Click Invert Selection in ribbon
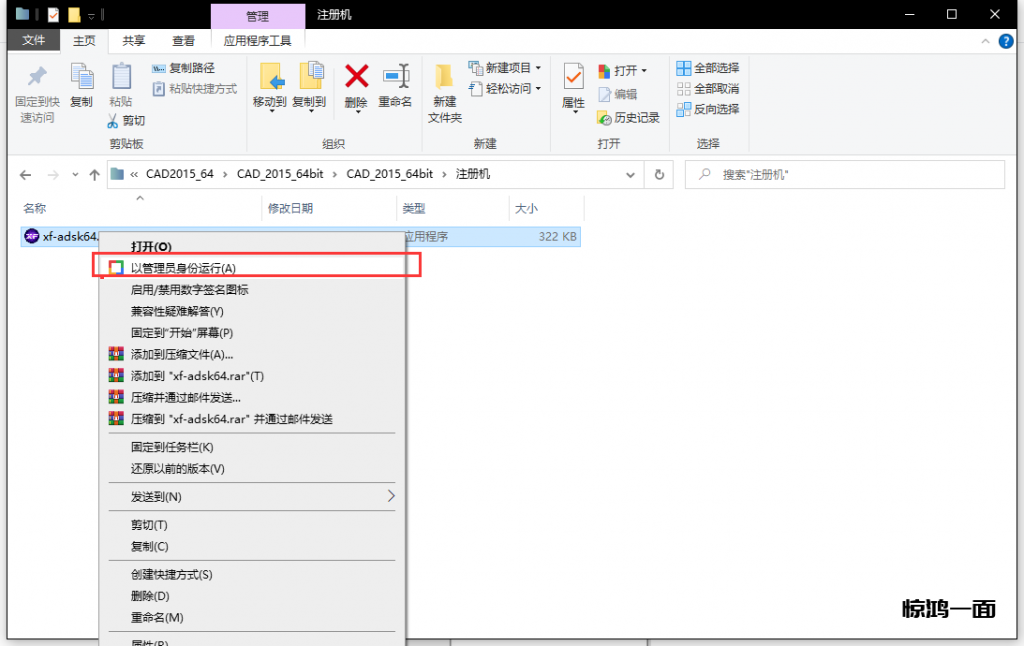 point(708,109)
